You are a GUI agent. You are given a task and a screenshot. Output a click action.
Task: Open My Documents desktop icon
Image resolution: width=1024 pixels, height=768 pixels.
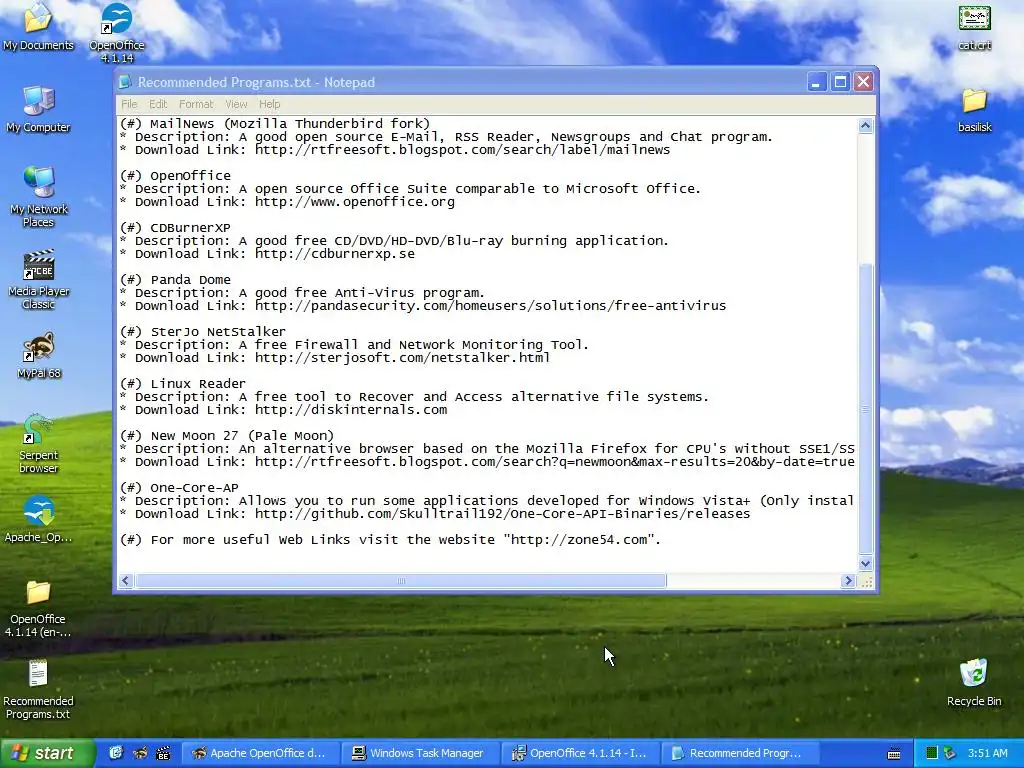(x=38, y=26)
